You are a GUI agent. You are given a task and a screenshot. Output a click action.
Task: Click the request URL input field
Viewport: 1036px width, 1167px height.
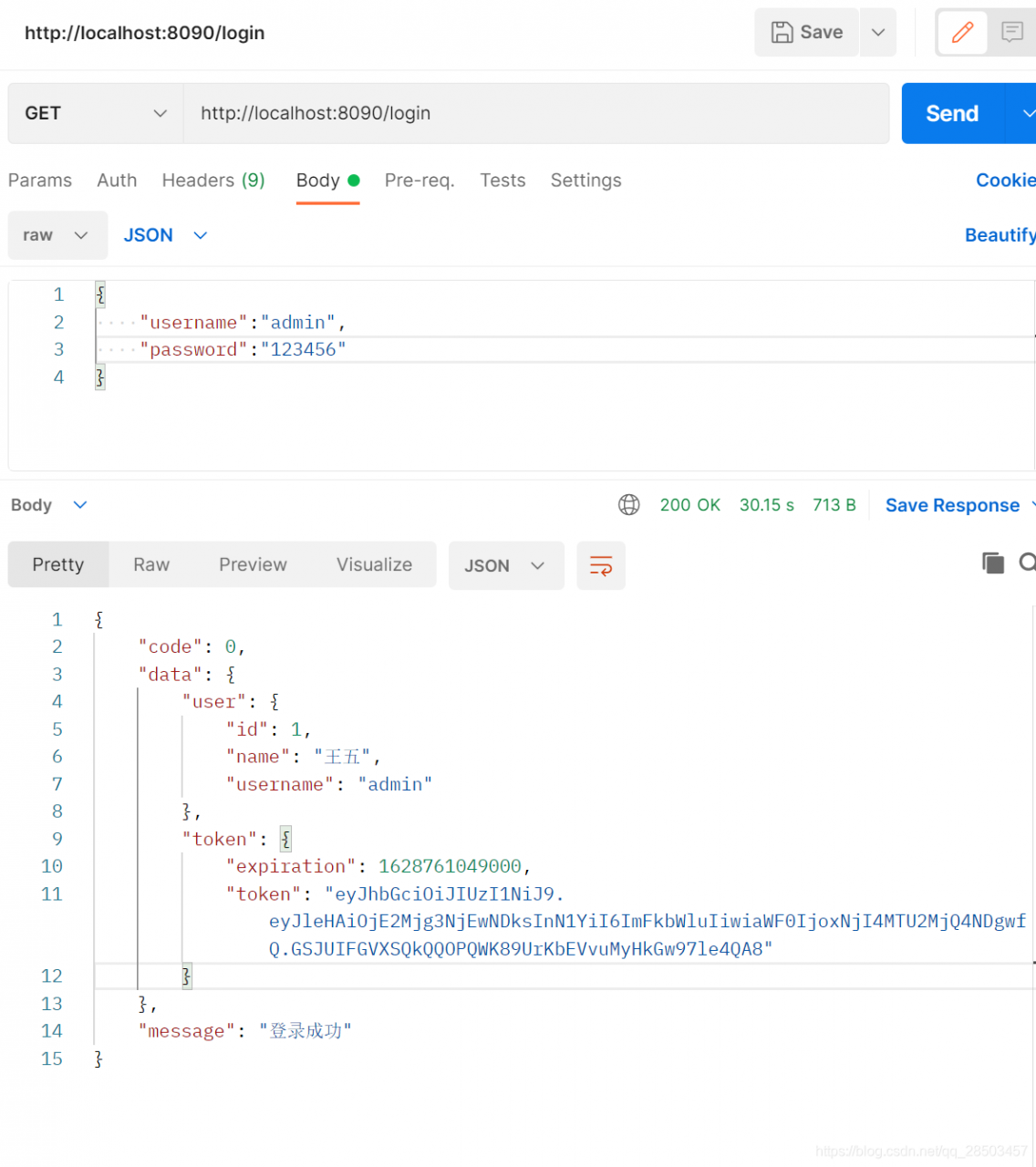535,114
